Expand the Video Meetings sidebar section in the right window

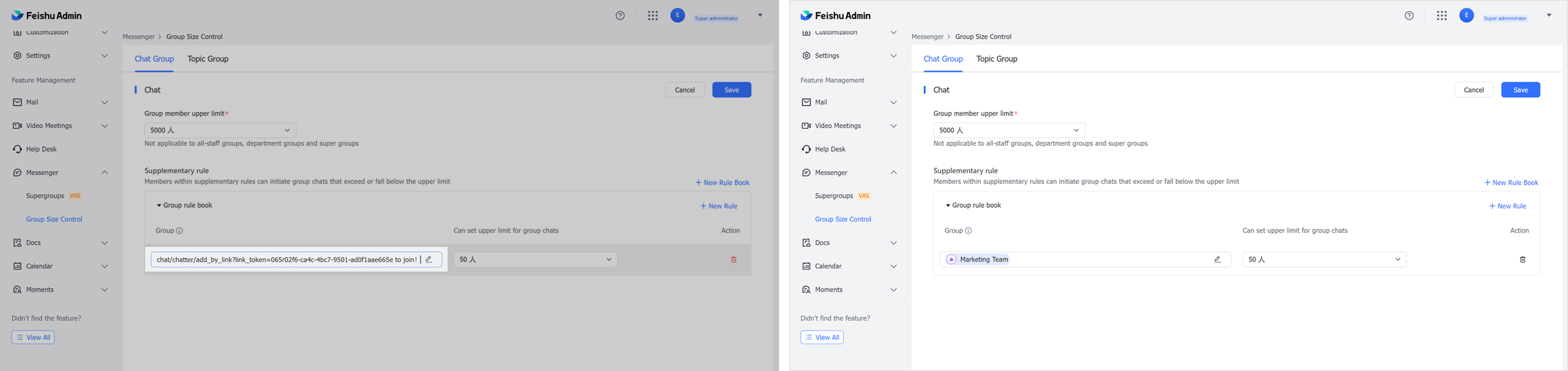click(894, 126)
